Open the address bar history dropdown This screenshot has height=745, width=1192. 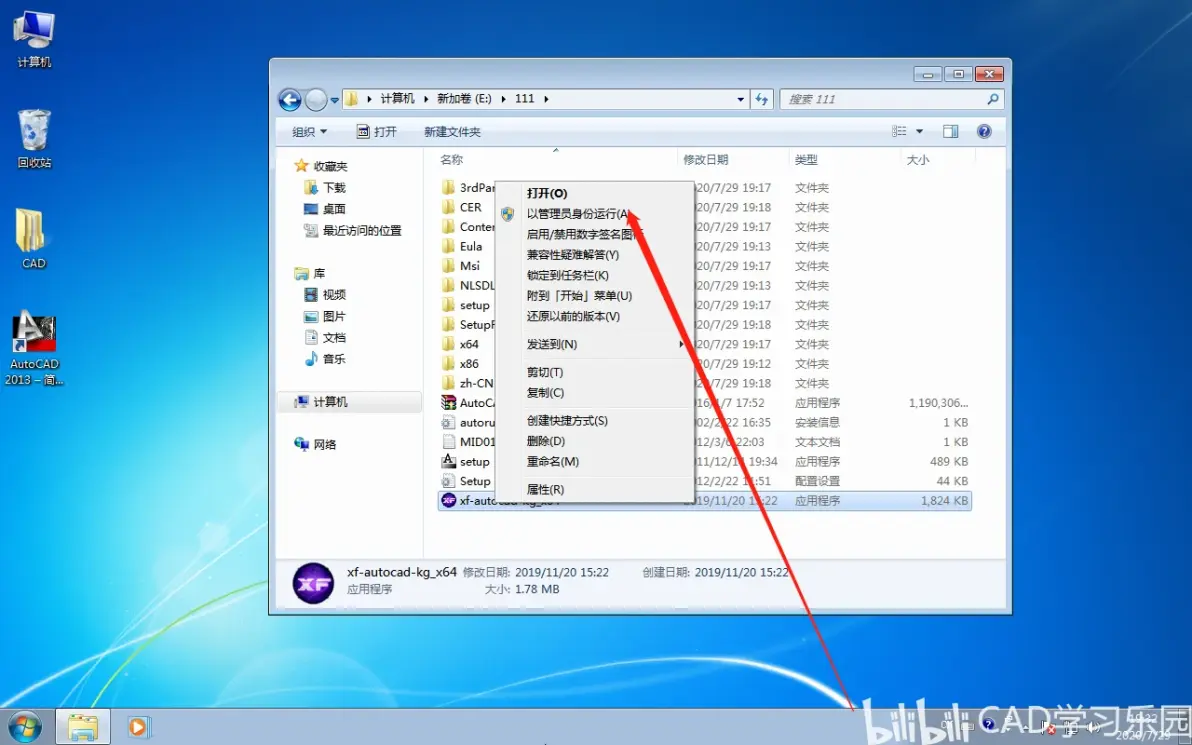pyautogui.click(x=740, y=99)
